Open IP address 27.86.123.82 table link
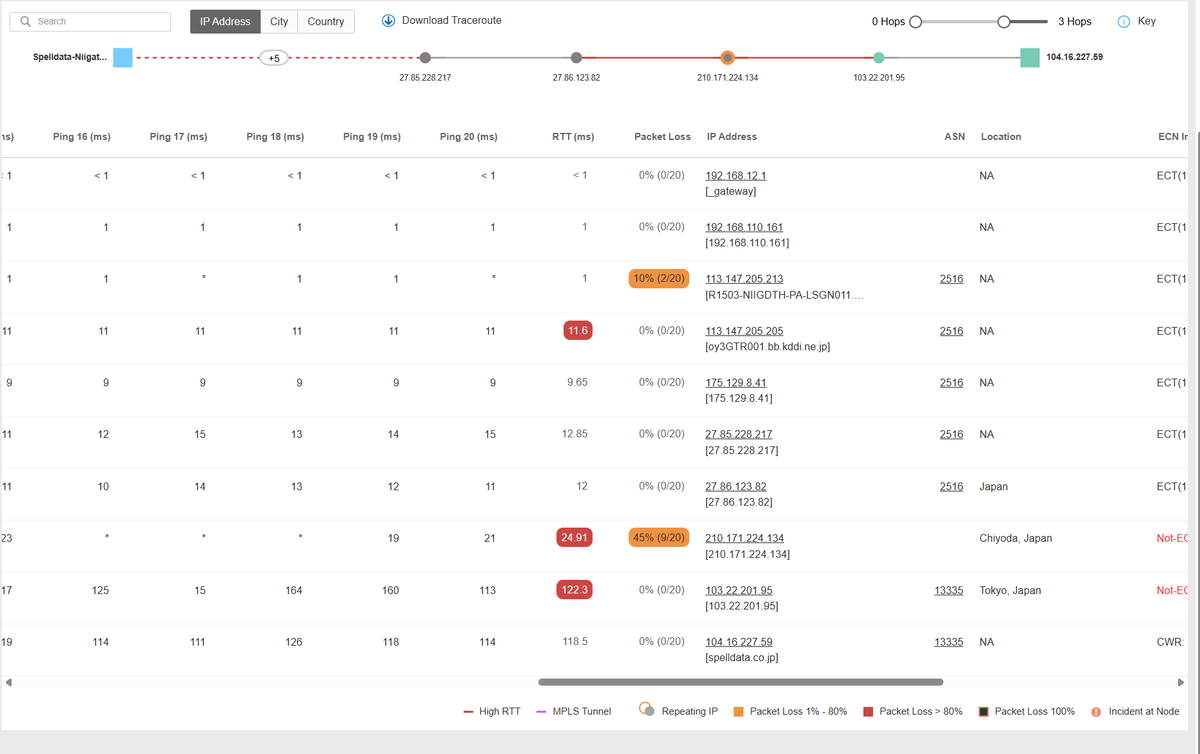Screen dimensions: 1200x754 (x=736, y=486)
